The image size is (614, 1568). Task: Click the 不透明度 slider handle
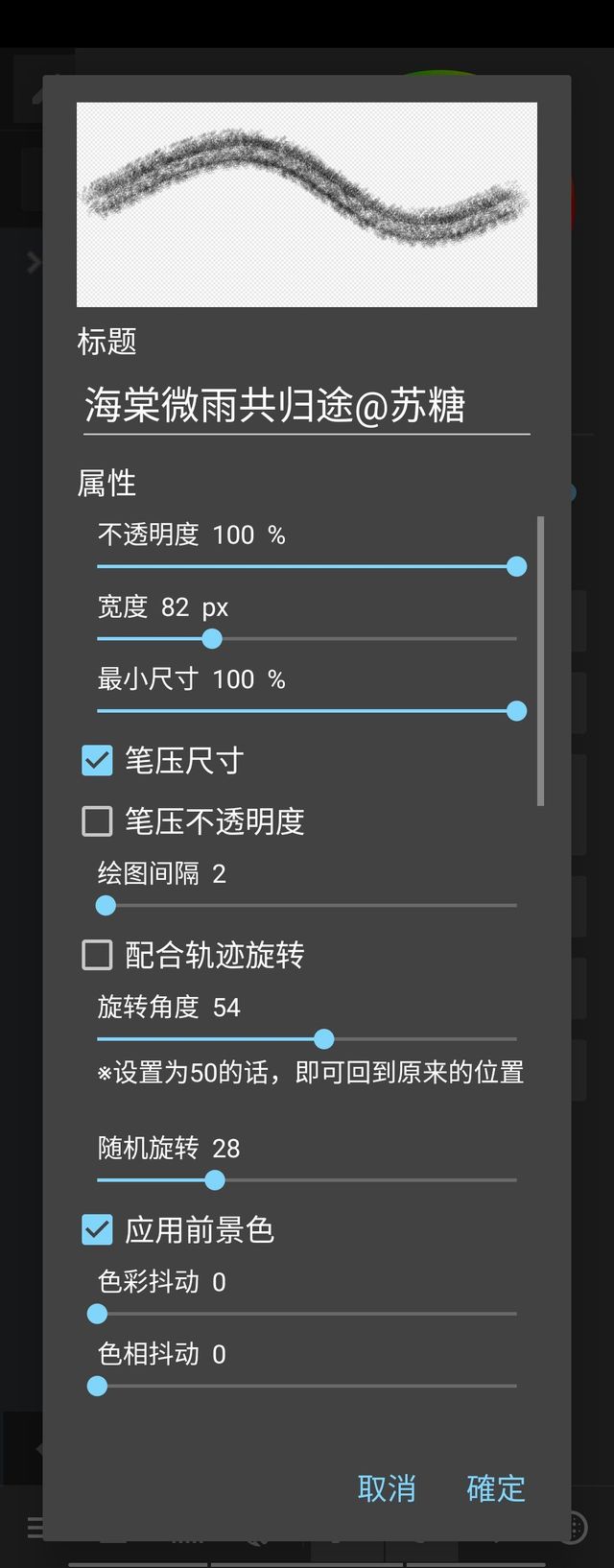[x=516, y=566]
